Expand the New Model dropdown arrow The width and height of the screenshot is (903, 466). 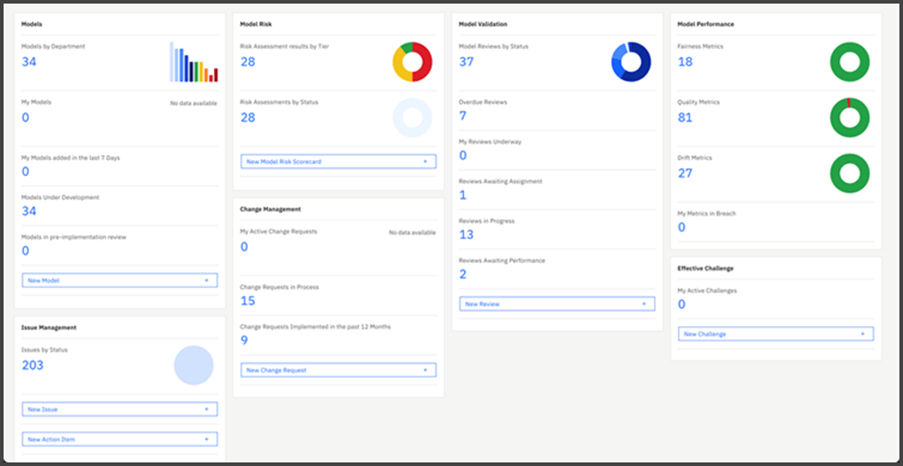click(206, 281)
